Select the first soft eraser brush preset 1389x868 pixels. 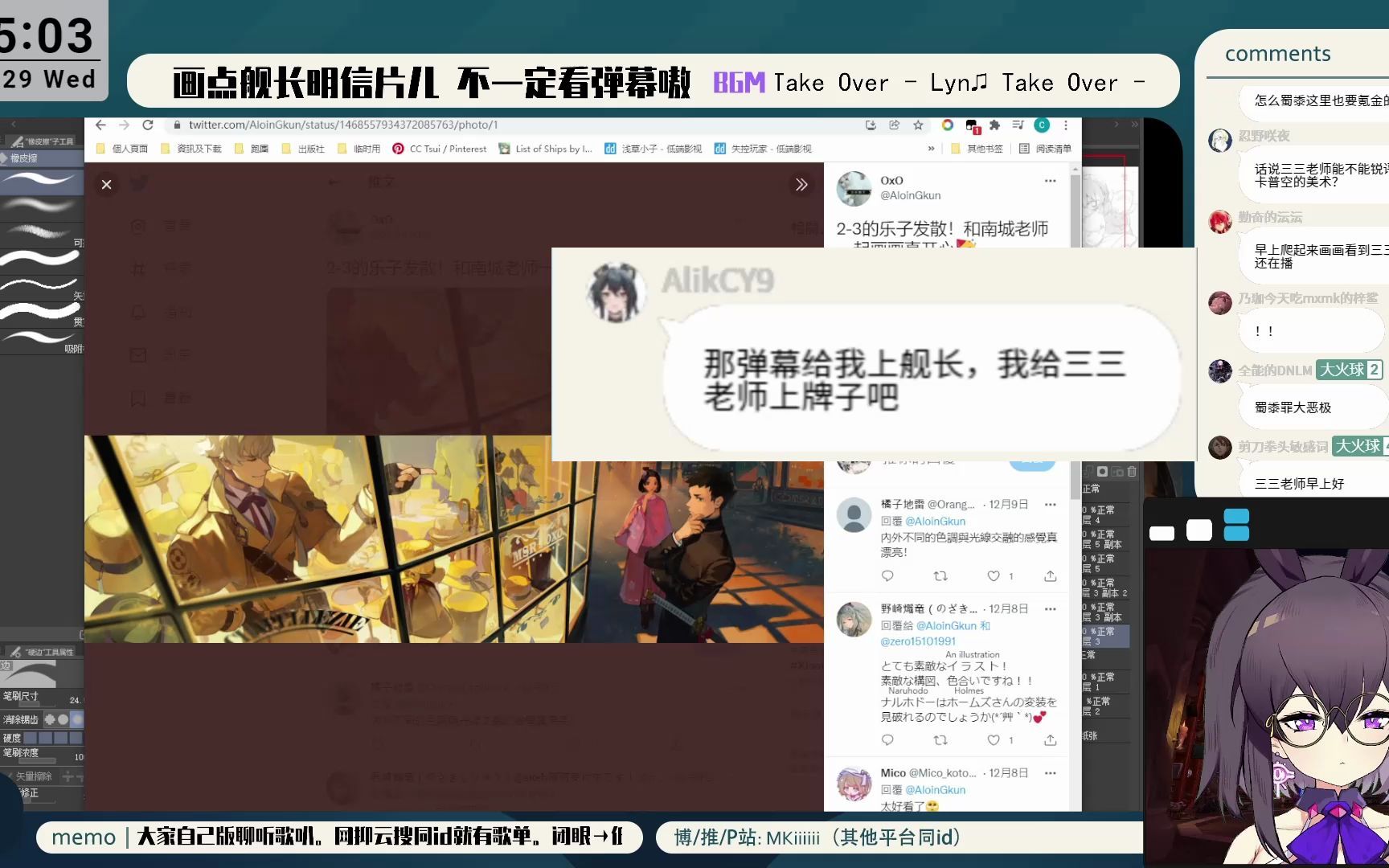pos(42,182)
